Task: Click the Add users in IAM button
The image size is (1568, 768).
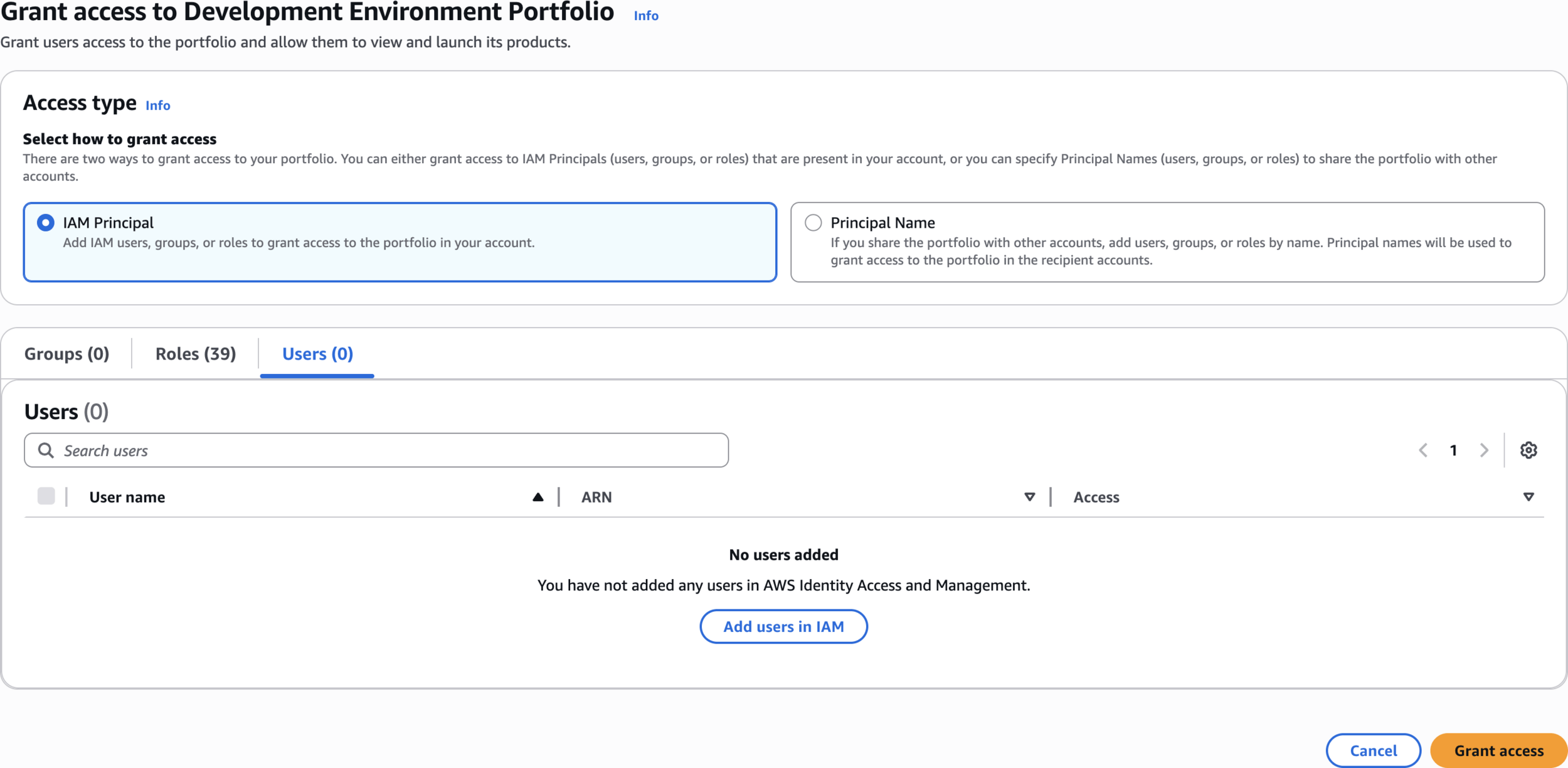Action: pyautogui.click(x=783, y=626)
